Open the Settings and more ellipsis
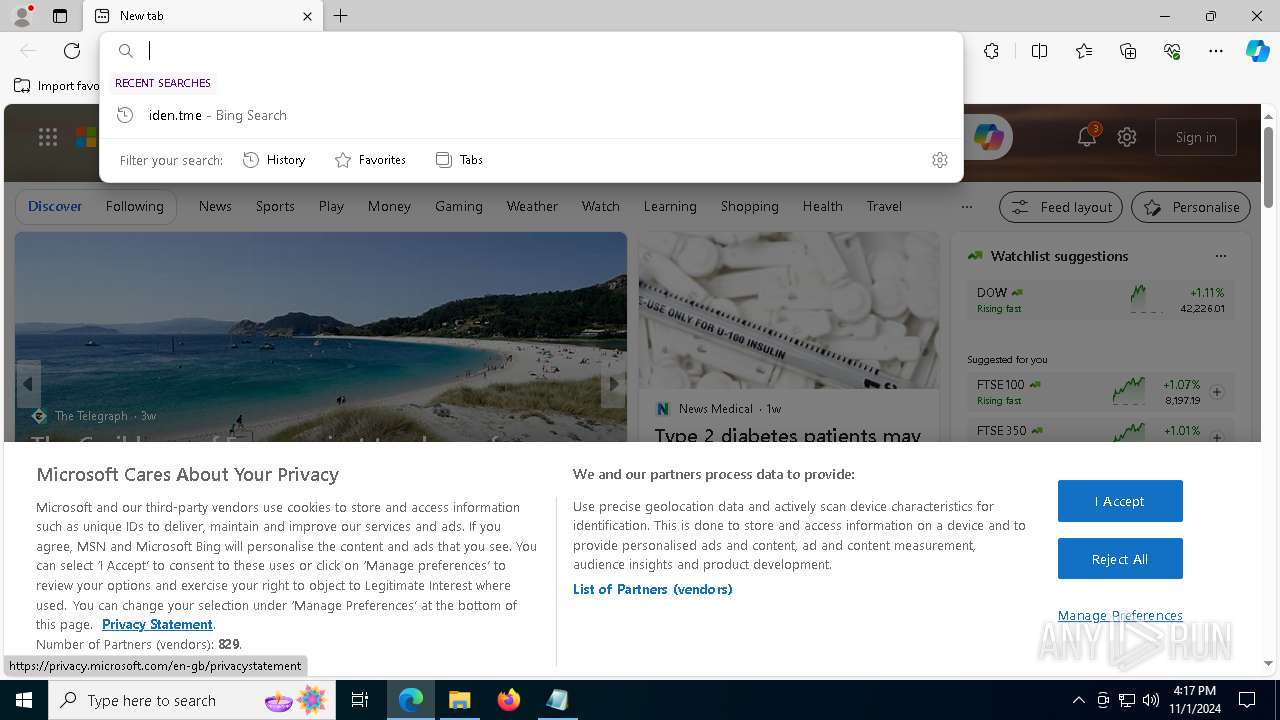This screenshot has width=1280, height=720. (x=1216, y=51)
